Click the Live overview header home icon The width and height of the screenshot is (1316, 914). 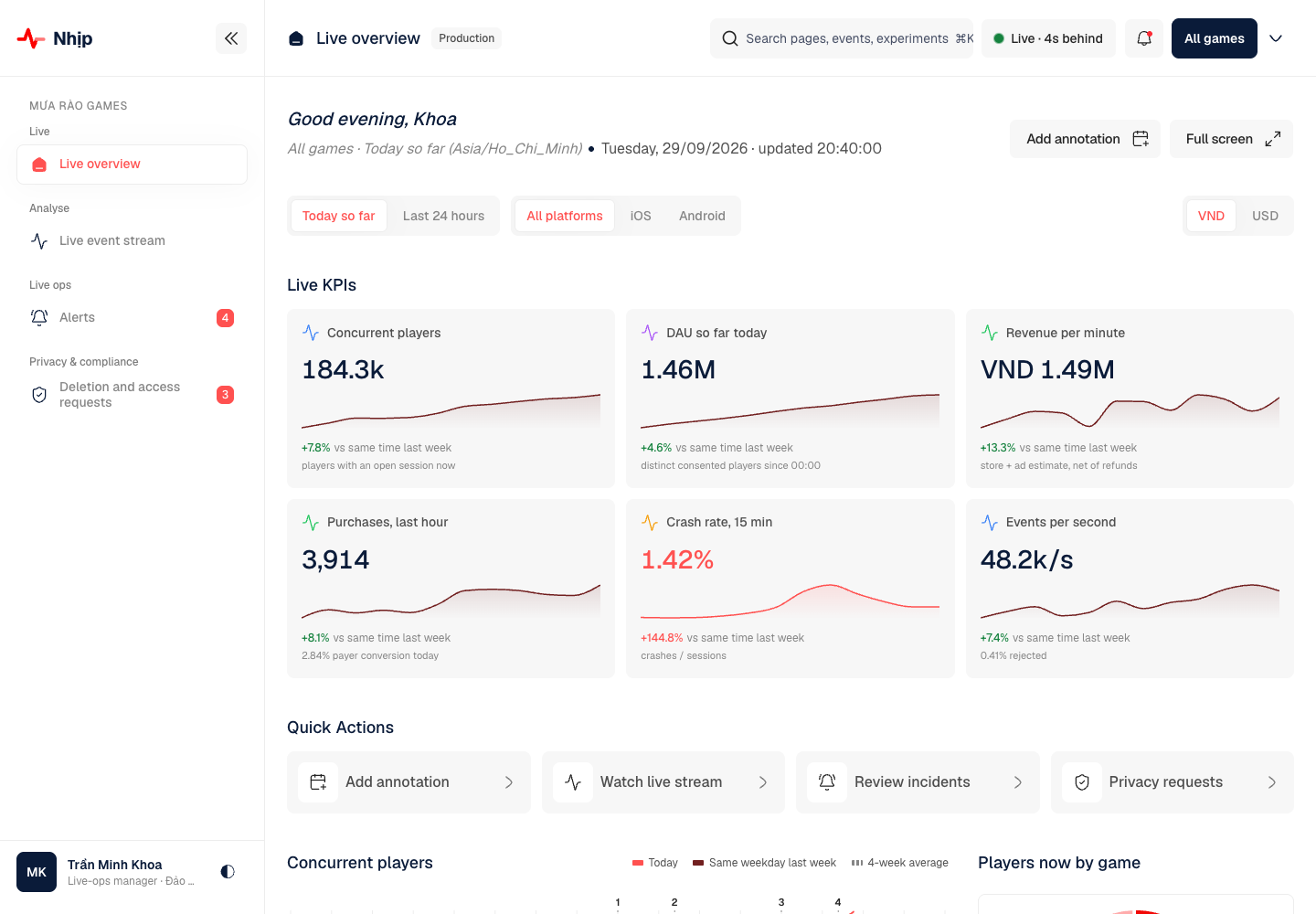coord(296,38)
